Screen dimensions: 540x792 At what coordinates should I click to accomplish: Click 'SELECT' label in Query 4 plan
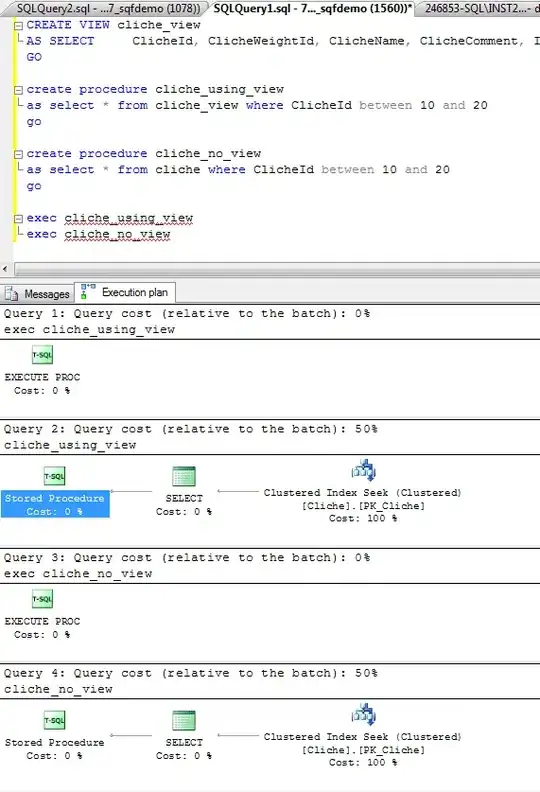coord(184,742)
